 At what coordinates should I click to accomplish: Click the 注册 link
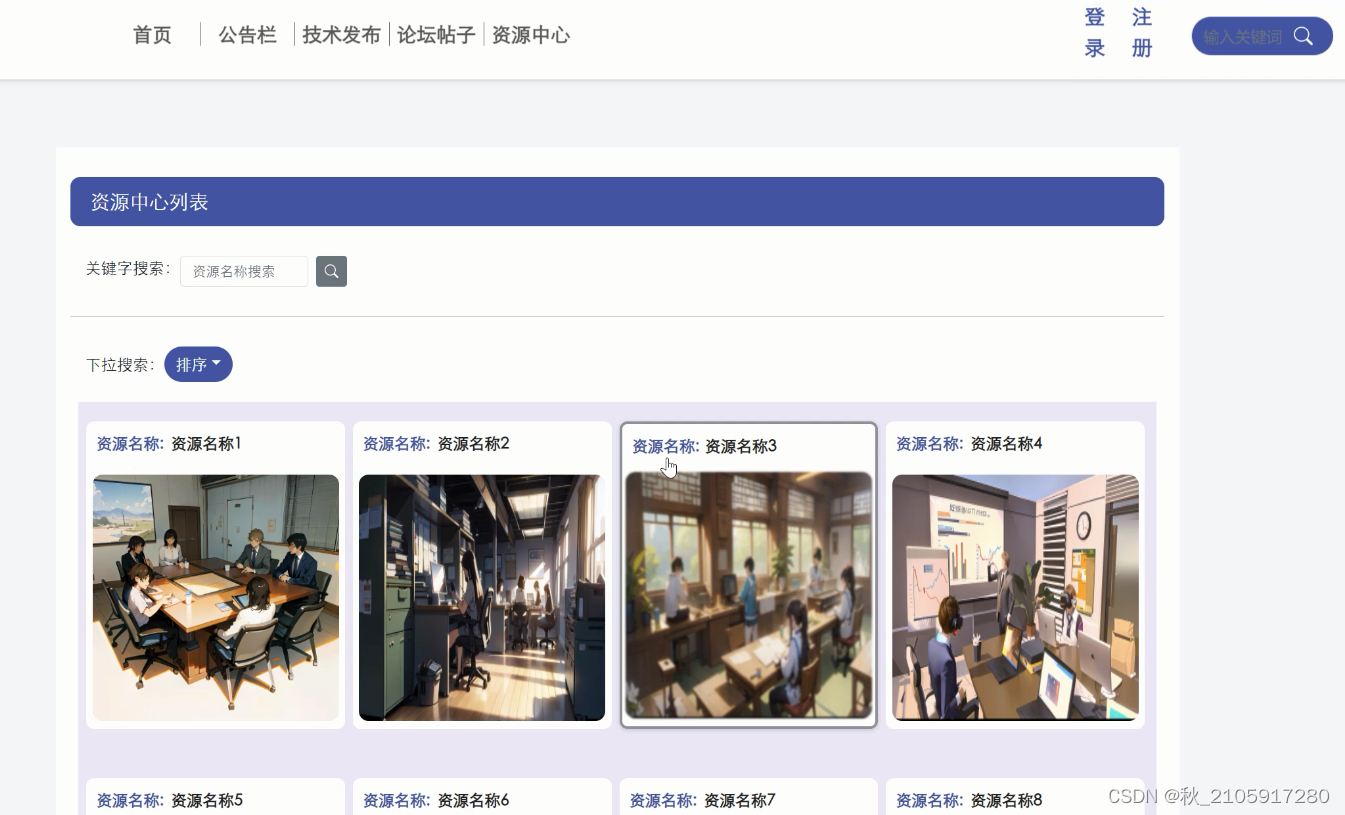pos(1142,33)
